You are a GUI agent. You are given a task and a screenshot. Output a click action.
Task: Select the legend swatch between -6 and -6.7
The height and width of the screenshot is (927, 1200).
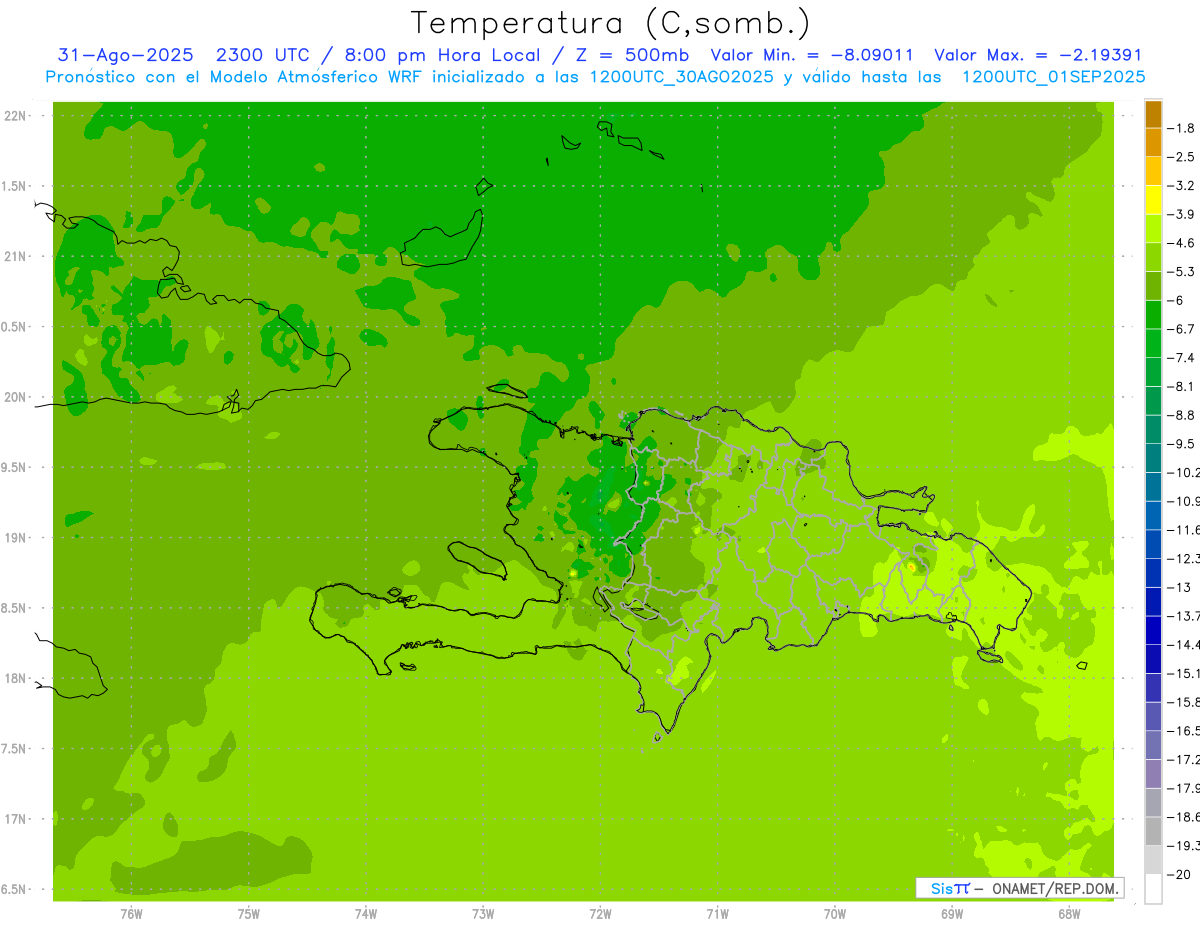1153,315
